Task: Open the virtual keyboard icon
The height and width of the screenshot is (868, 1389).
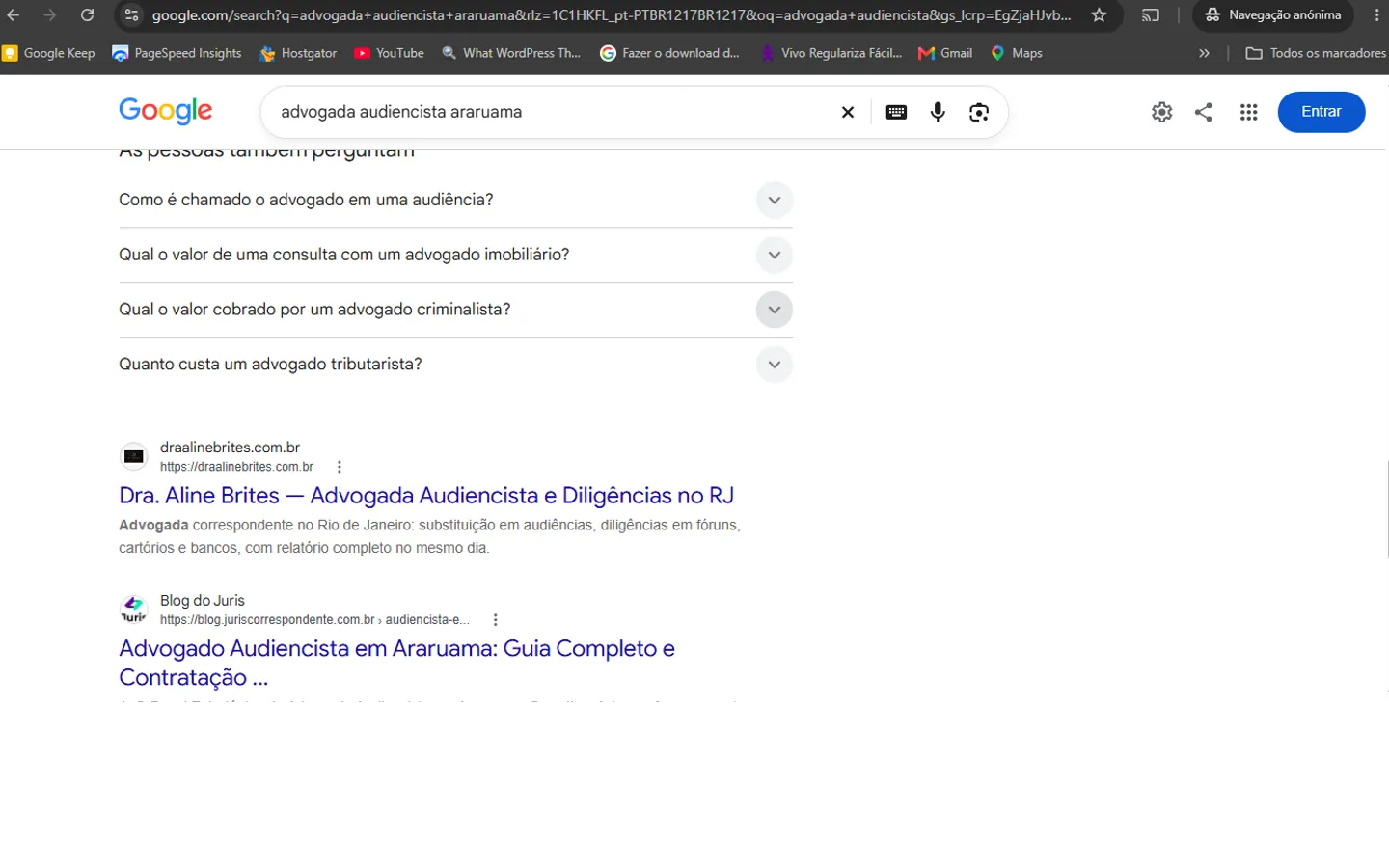Action: click(x=896, y=112)
